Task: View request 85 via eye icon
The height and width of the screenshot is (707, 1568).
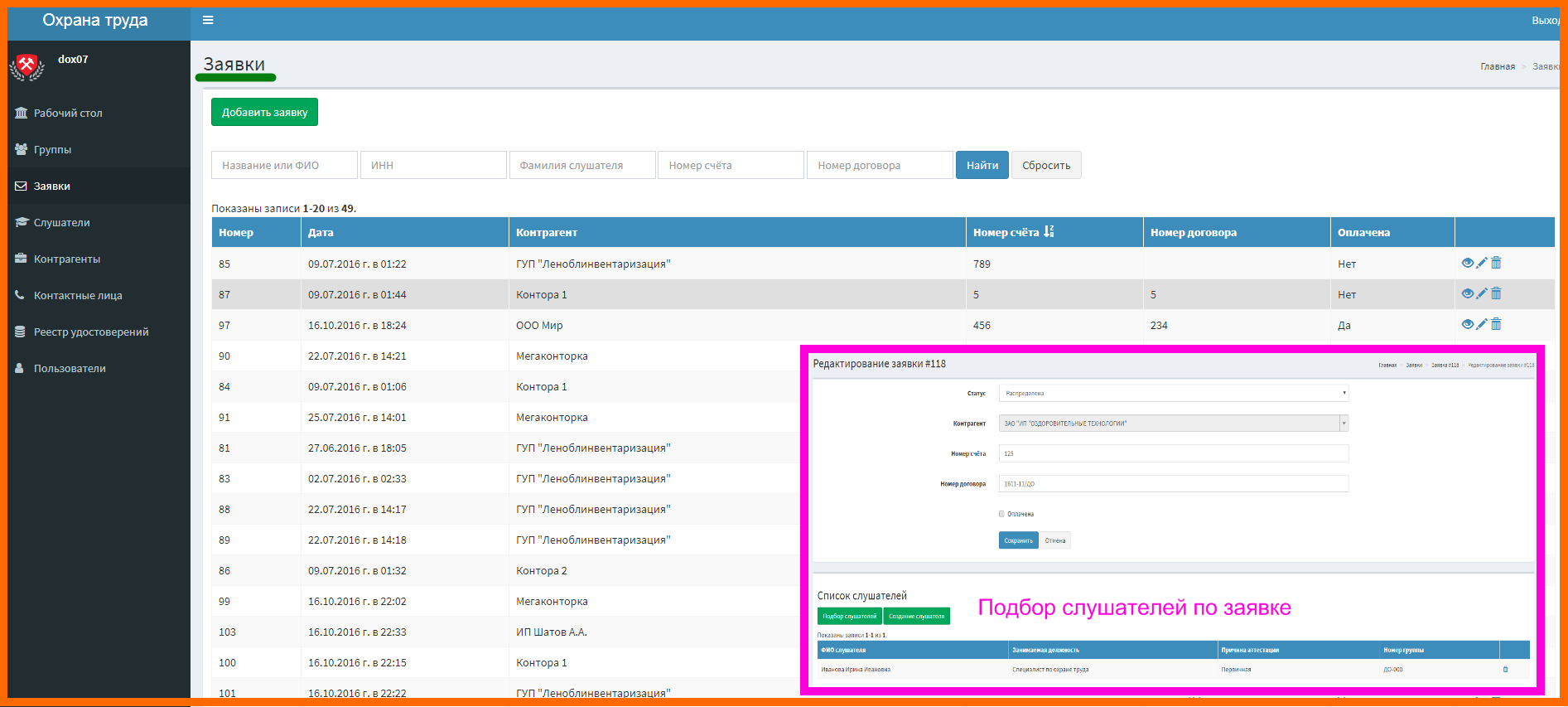Action: pos(1468,263)
